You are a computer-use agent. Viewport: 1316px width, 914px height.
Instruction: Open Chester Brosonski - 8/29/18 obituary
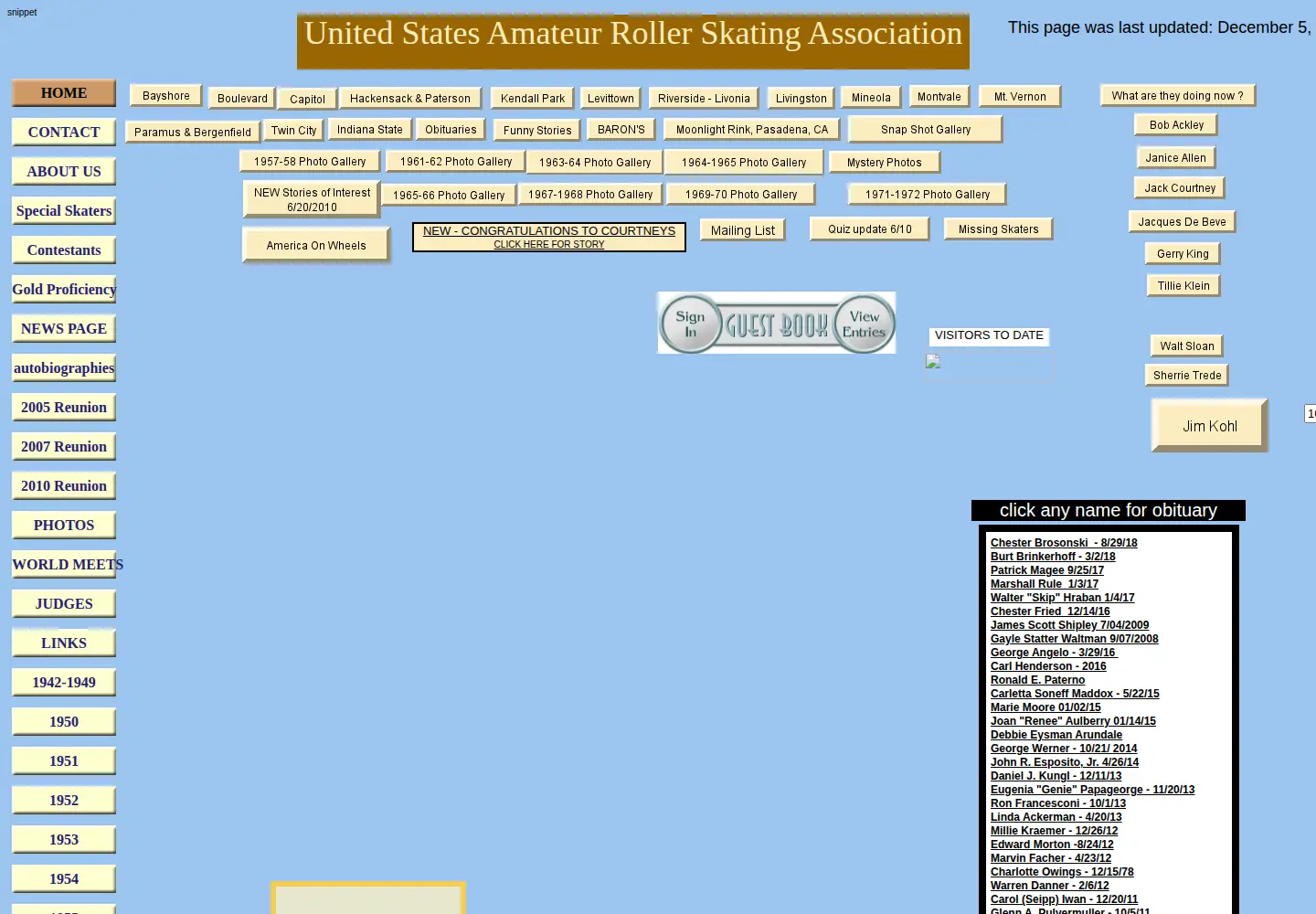pos(1064,543)
